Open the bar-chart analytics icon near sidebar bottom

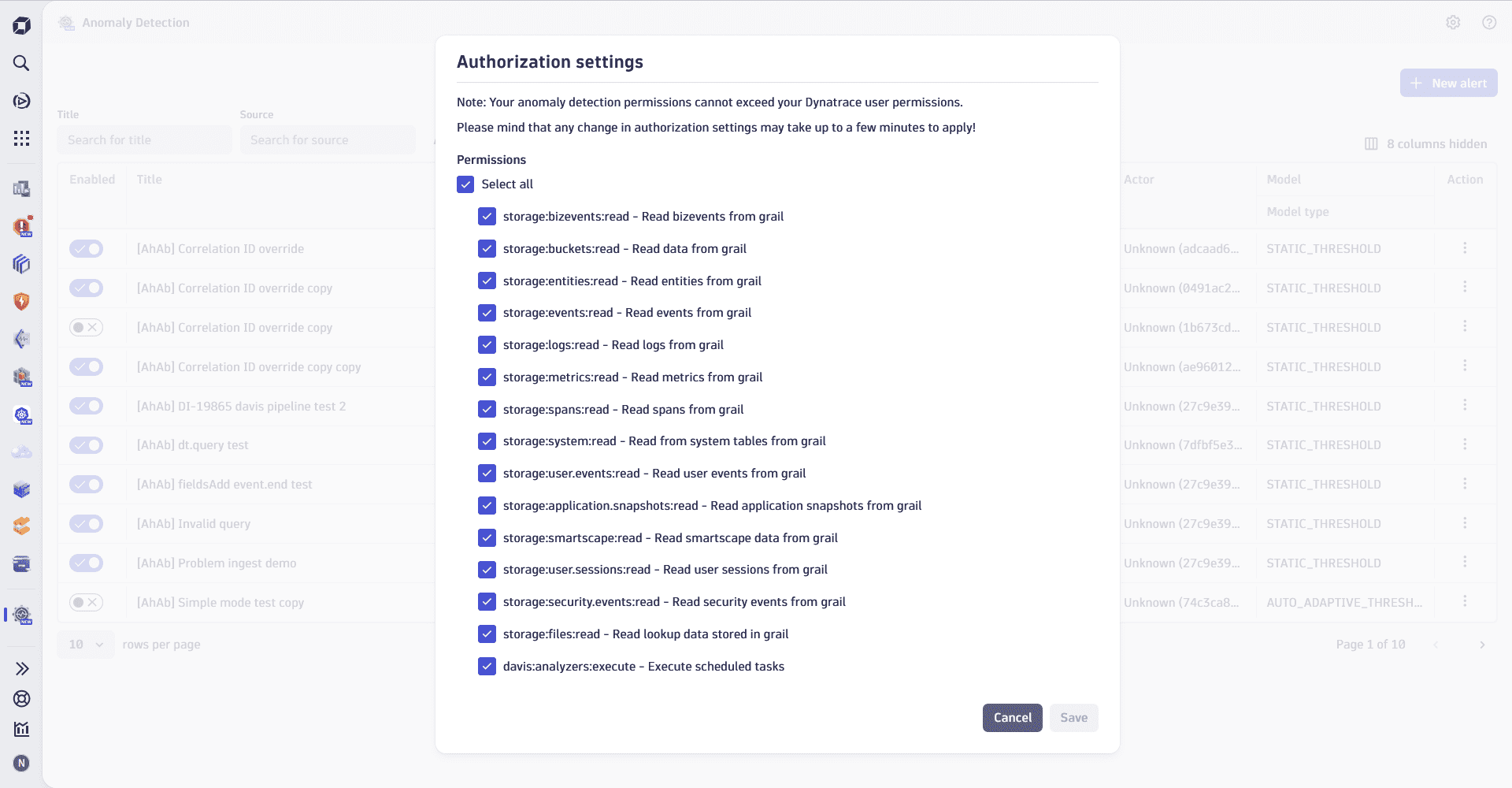(x=21, y=729)
